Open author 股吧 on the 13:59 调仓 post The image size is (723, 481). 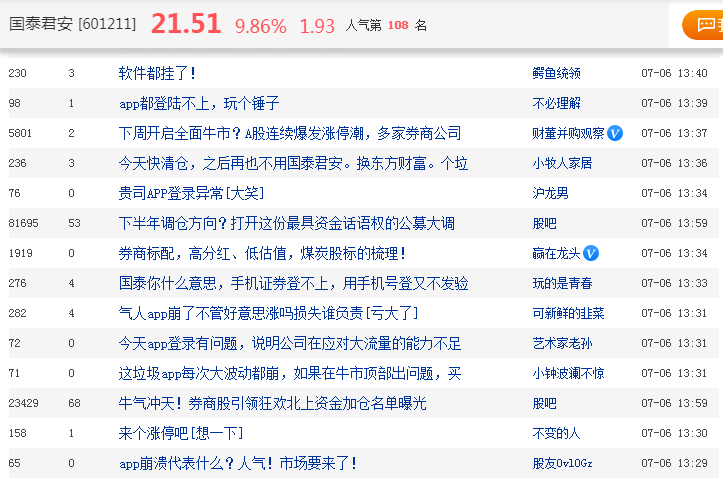coord(544,223)
